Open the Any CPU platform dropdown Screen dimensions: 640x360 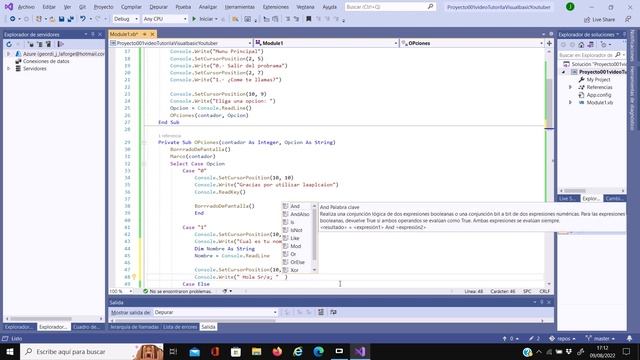click(165, 19)
